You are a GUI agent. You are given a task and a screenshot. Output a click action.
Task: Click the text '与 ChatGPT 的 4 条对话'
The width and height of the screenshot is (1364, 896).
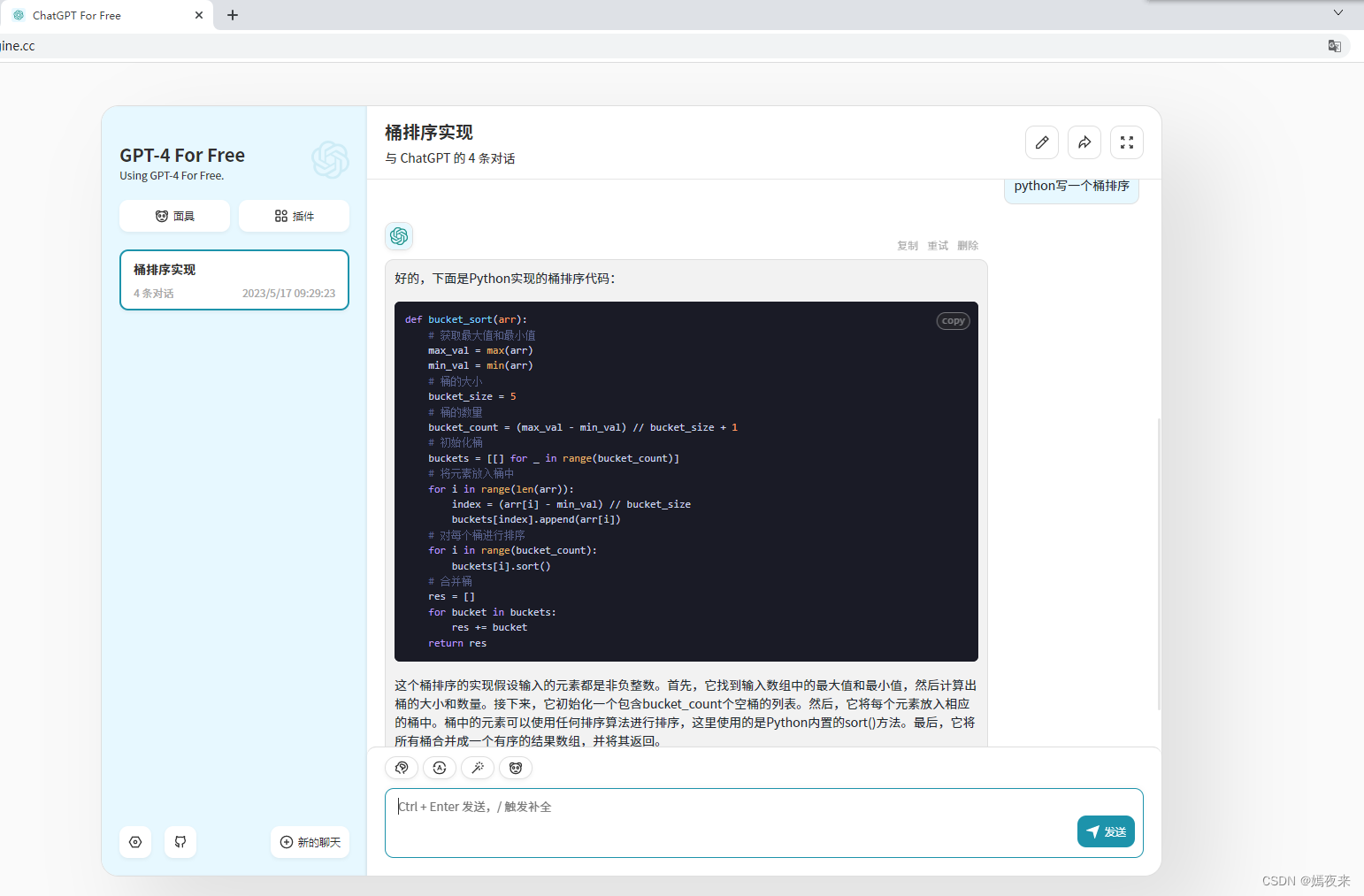450,158
